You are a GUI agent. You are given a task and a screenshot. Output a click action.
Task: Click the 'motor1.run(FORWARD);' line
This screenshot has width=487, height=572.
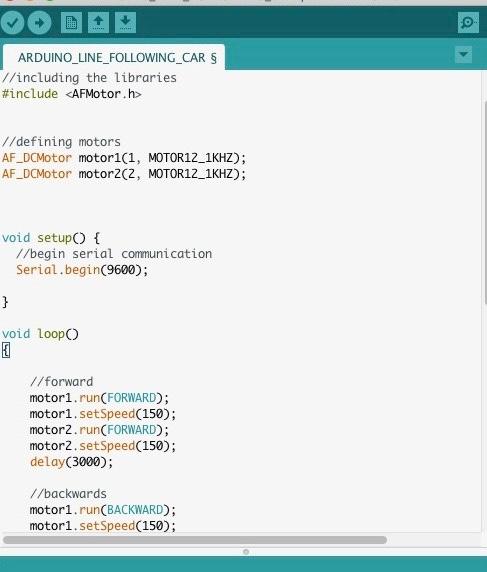pyautogui.click(x=99, y=398)
